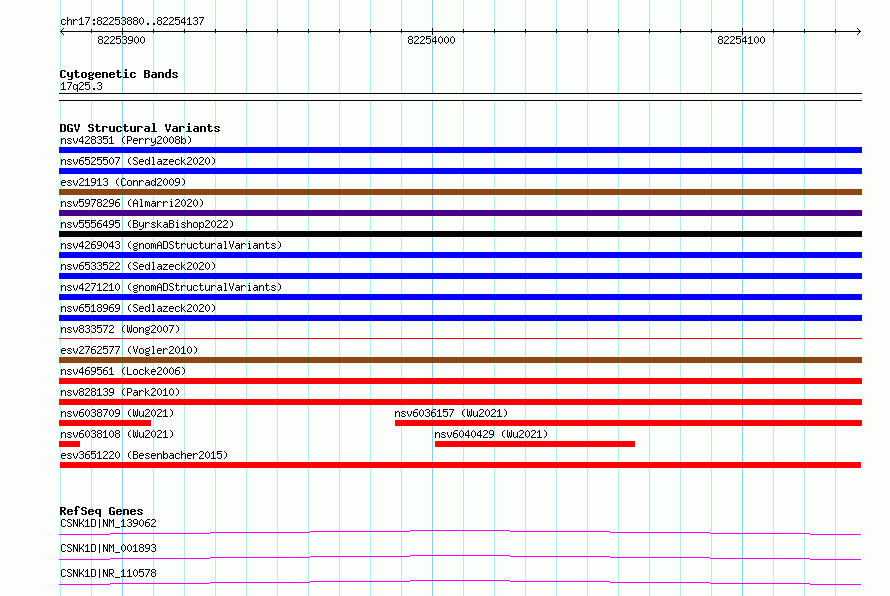The image size is (890, 596).
Task: Select the magenta line of CSNK1D|NR_110578
Action: (460, 582)
